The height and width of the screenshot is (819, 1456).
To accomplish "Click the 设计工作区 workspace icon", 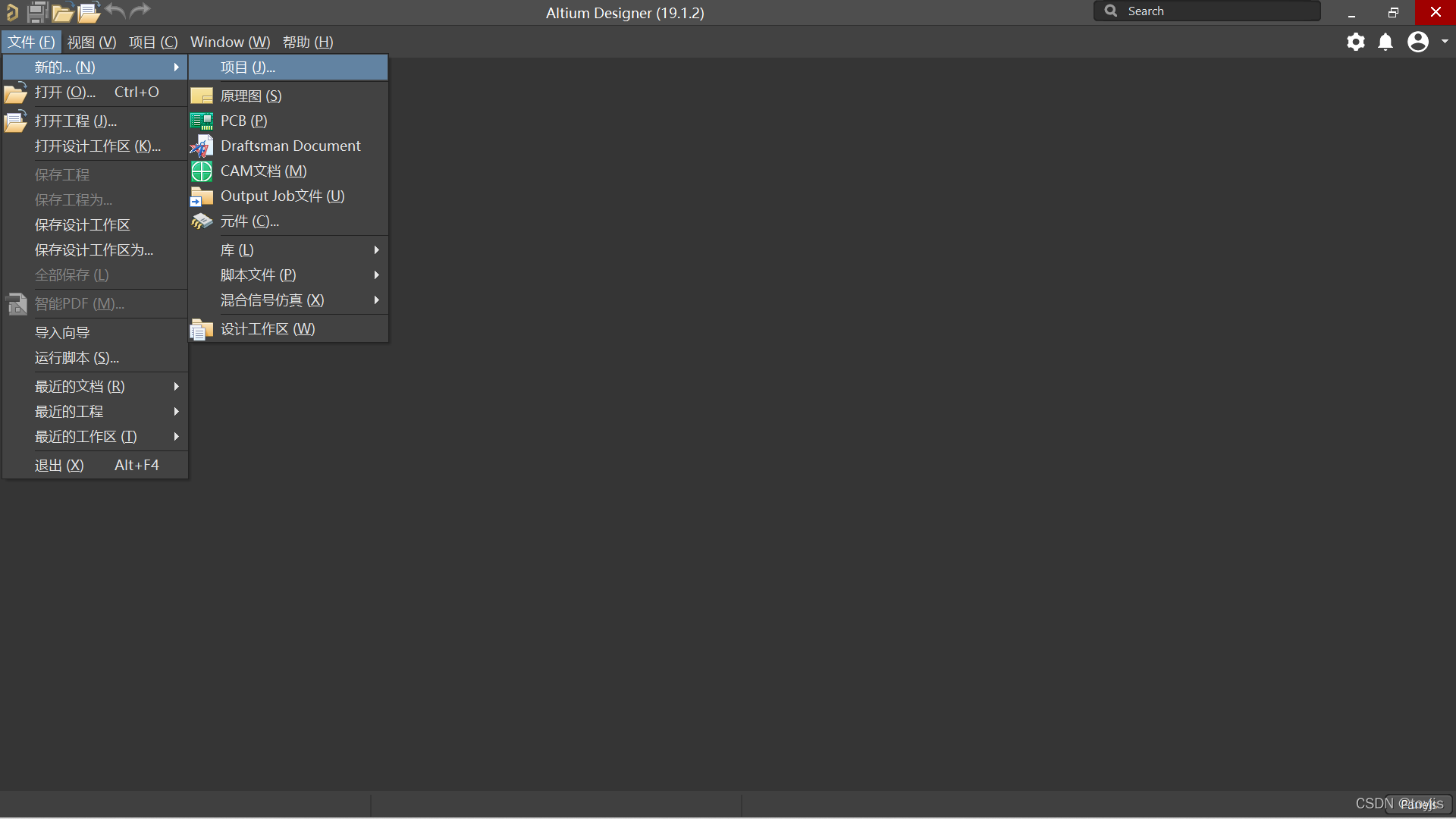I will [202, 329].
